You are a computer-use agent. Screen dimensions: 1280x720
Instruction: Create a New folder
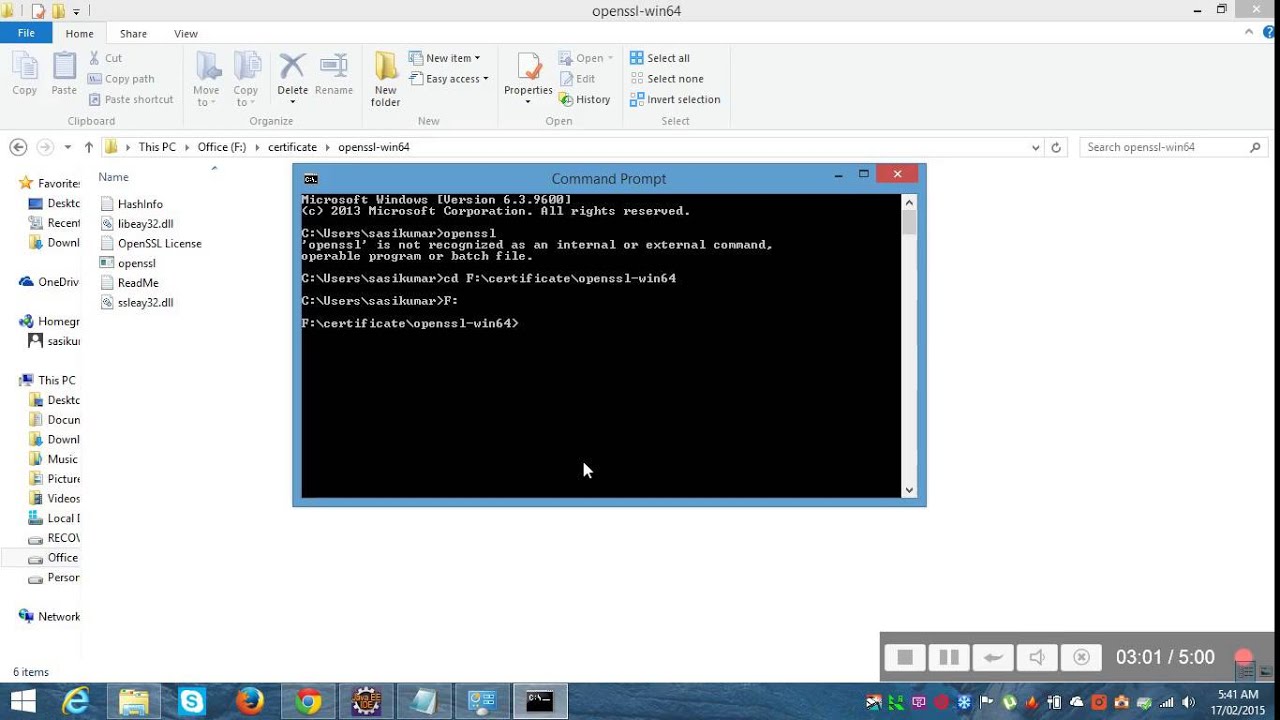[x=386, y=80]
